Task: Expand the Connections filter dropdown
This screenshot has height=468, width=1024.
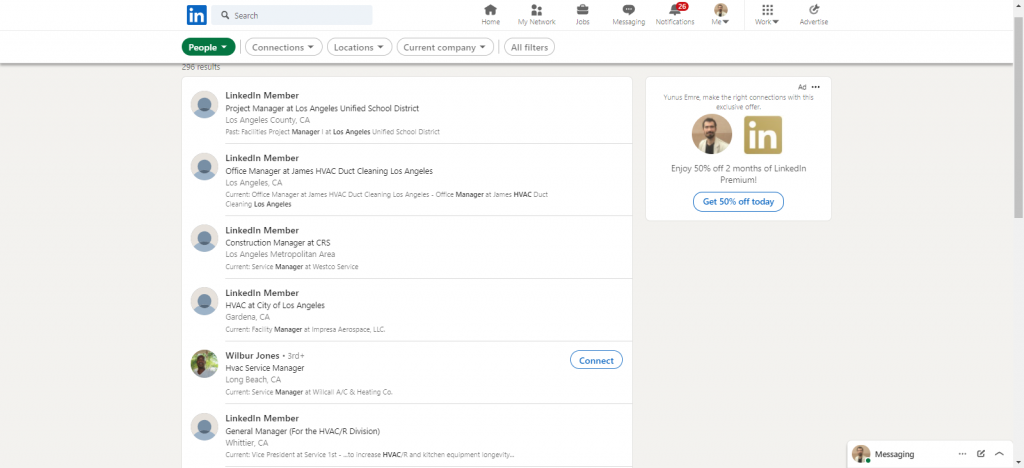Action: coord(284,47)
